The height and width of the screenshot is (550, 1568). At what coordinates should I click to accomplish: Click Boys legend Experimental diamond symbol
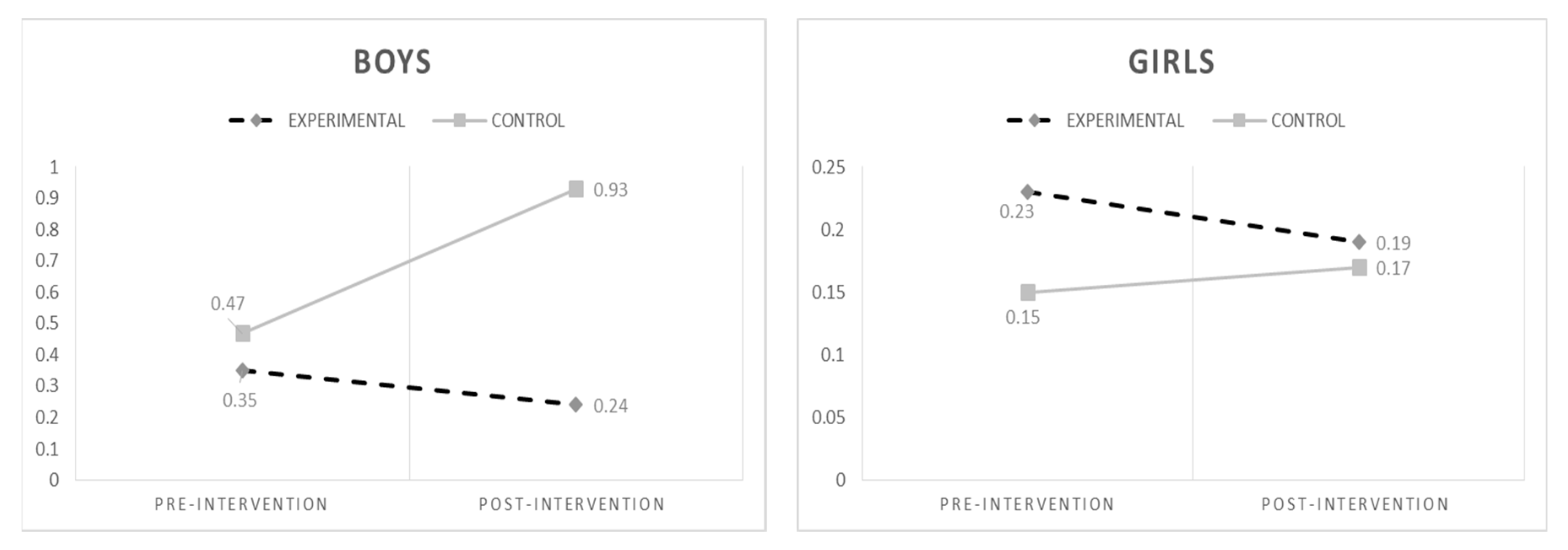click(x=256, y=121)
